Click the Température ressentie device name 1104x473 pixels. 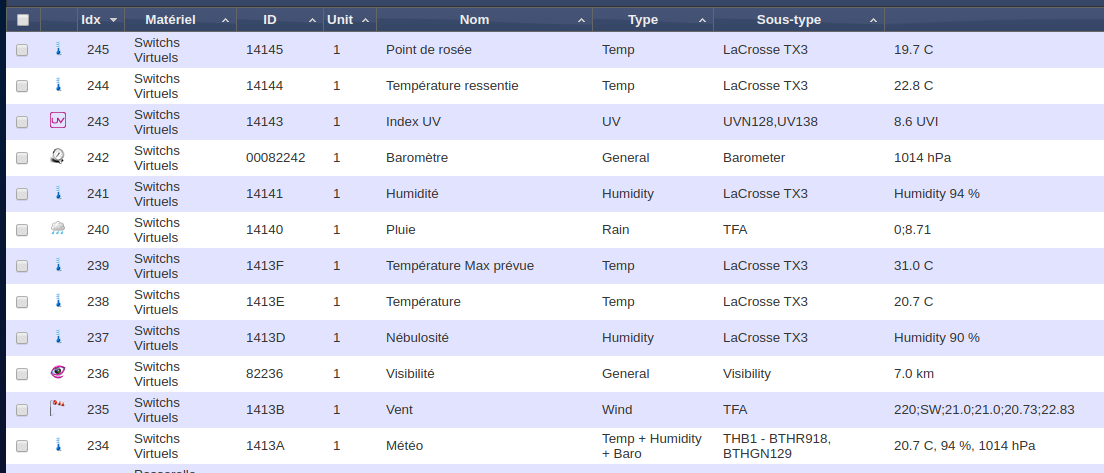(x=452, y=86)
